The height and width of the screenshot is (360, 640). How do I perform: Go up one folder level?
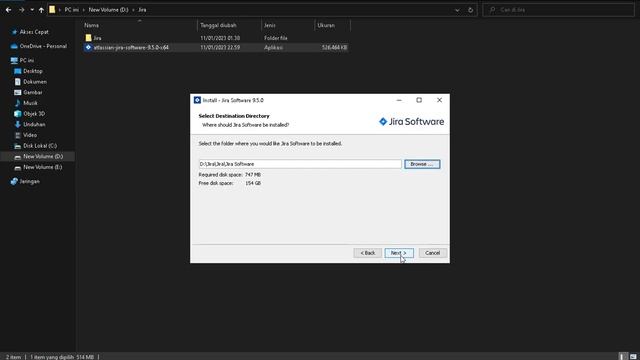click(x=41, y=10)
